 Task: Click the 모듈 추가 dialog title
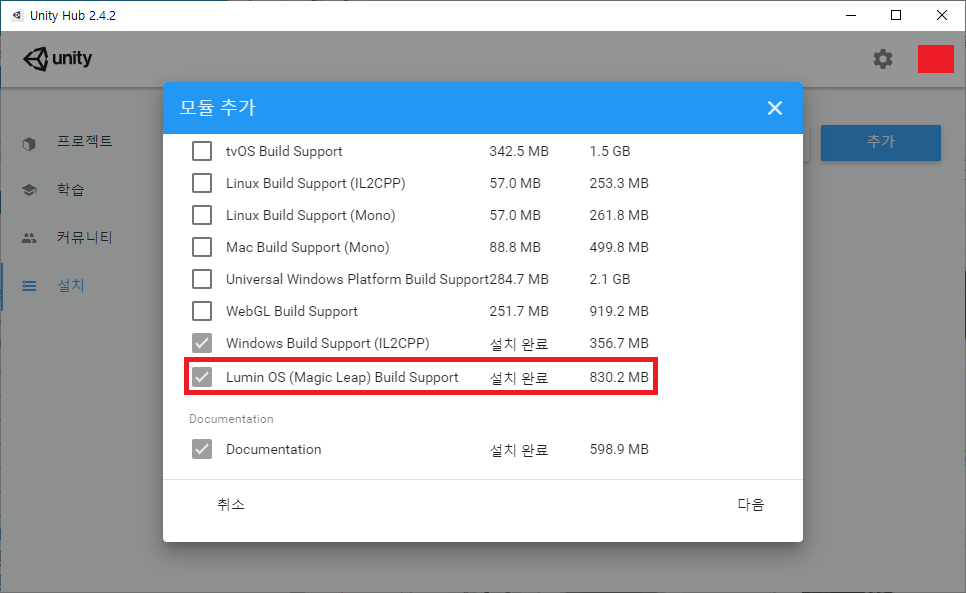(x=217, y=108)
